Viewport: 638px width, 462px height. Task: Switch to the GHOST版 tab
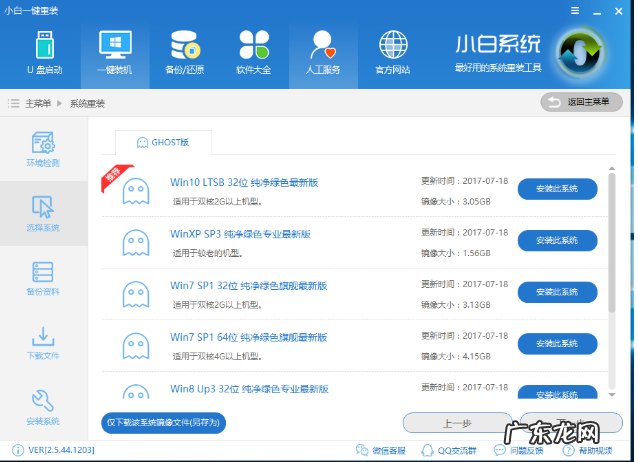pos(163,142)
